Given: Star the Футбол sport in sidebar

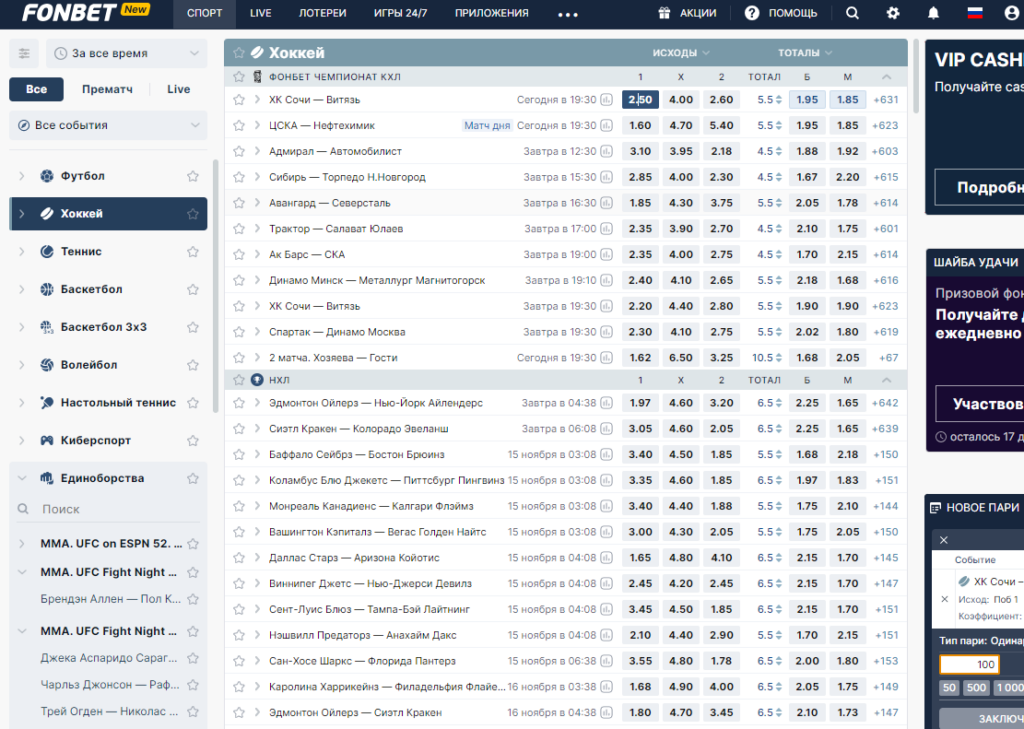Looking at the screenshot, I should click(x=193, y=176).
